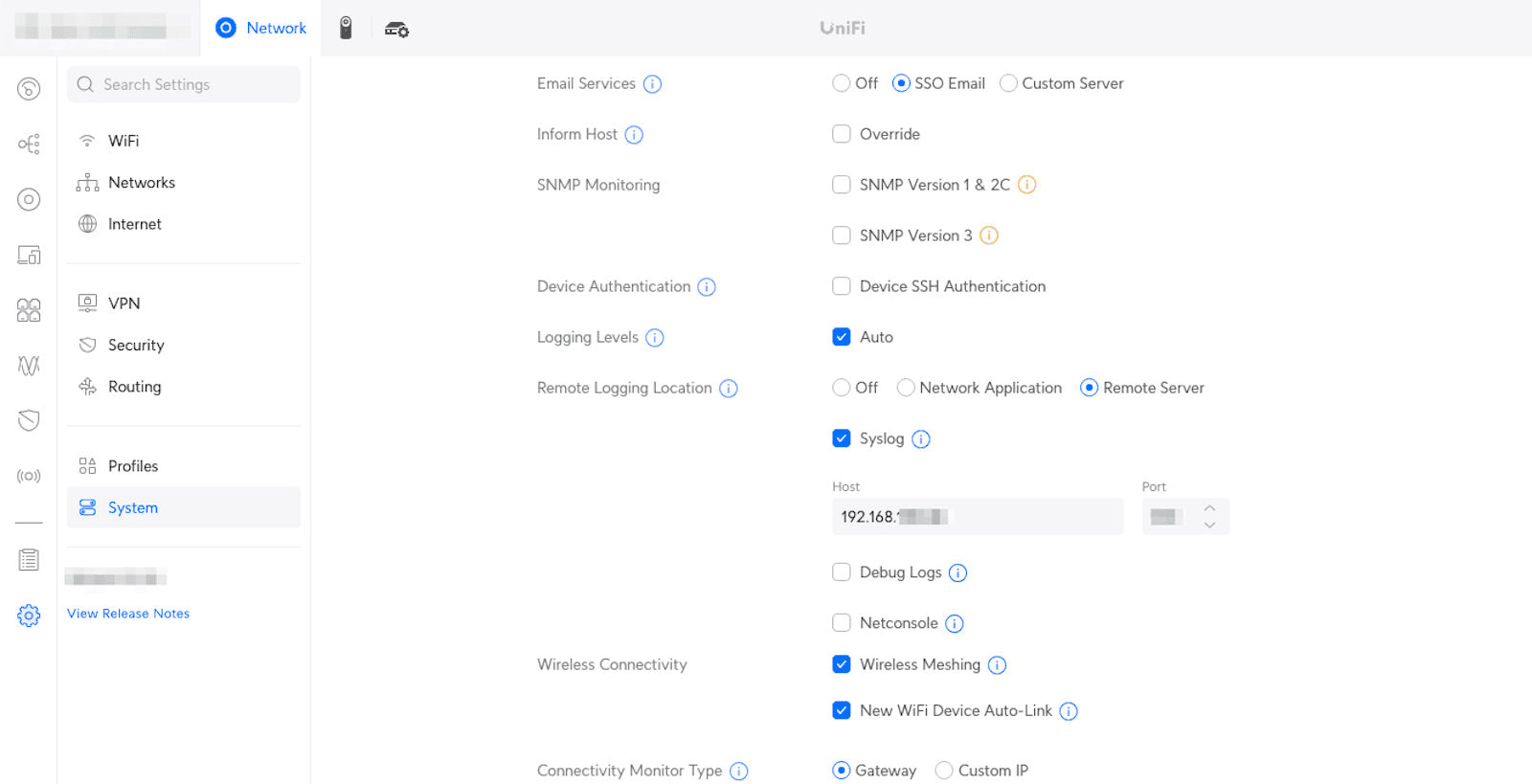Enable SNMP Version 3 checkbox
The height and width of the screenshot is (784, 1532).
point(842,235)
